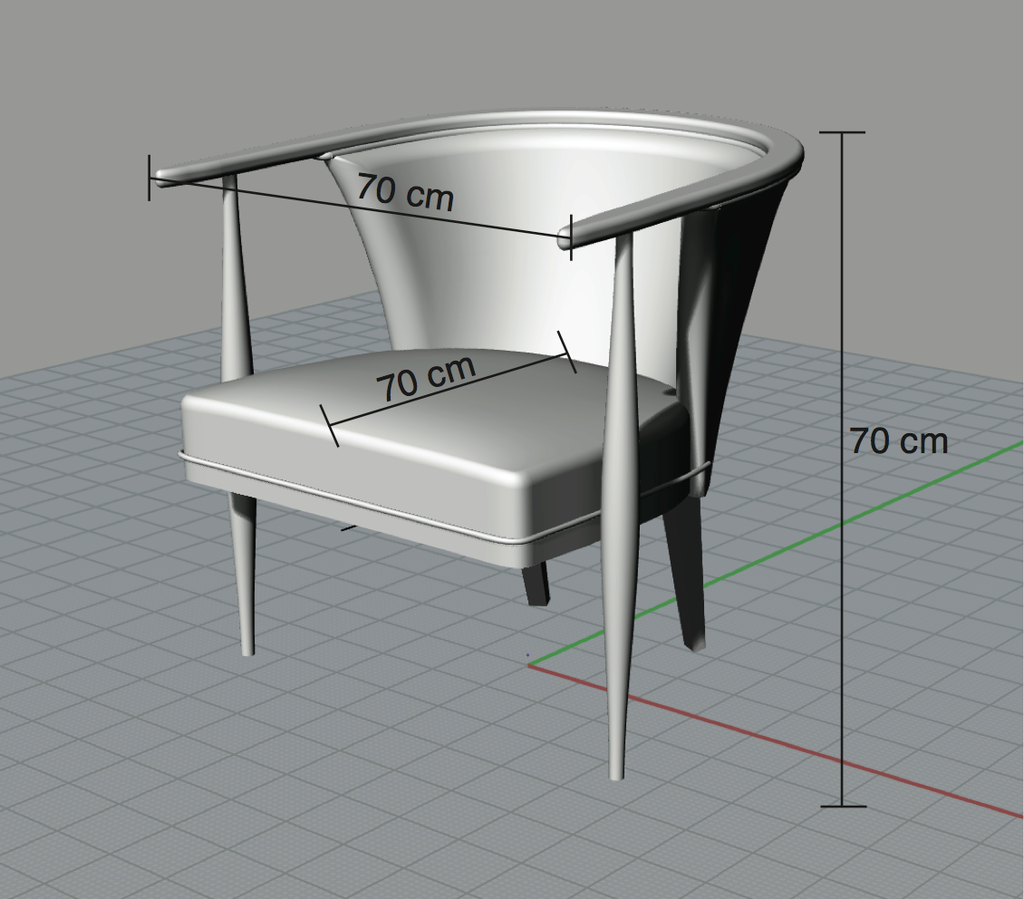The width and height of the screenshot is (1024, 899).
Task: Click the top tick of the height dimension
Action: [x=842, y=132]
